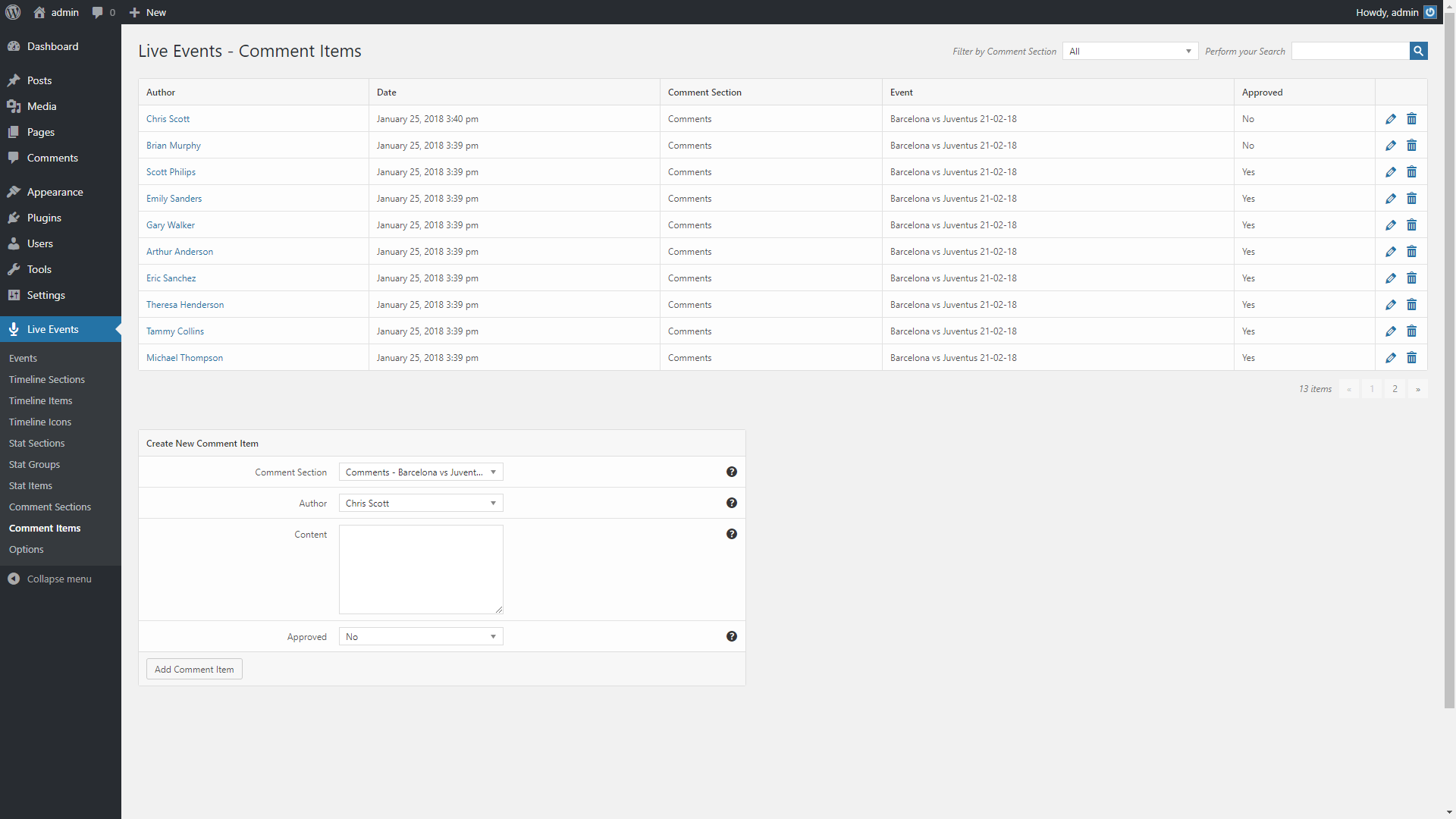Image resolution: width=1456 pixels, height=819 pixels.
Task: Open the Timeline Icons menu entry
Action: 39,422
